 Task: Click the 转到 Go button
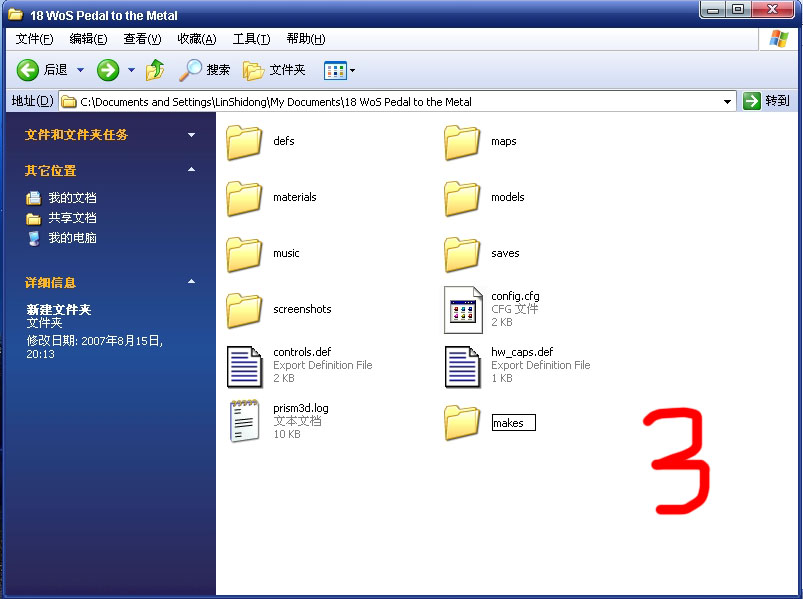click(x=767, y=101)
